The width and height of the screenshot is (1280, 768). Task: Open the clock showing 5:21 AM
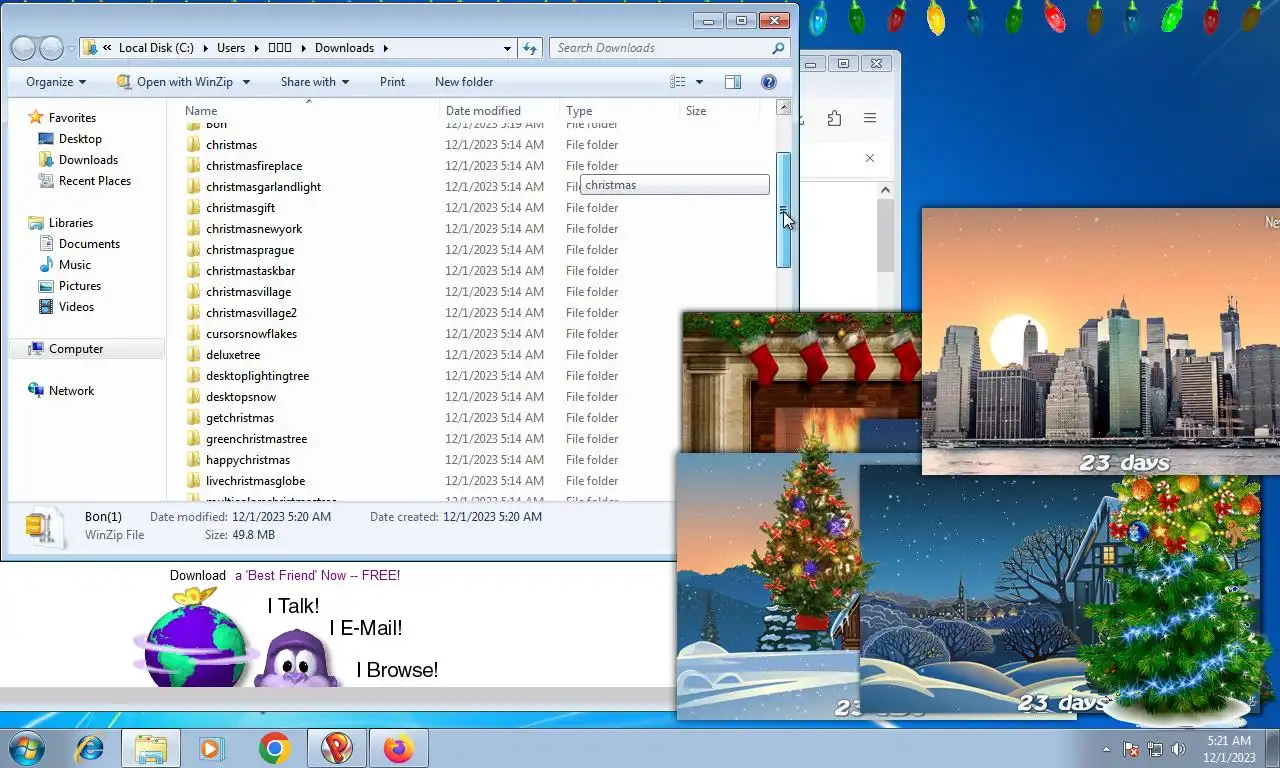tap(1229, 749)
